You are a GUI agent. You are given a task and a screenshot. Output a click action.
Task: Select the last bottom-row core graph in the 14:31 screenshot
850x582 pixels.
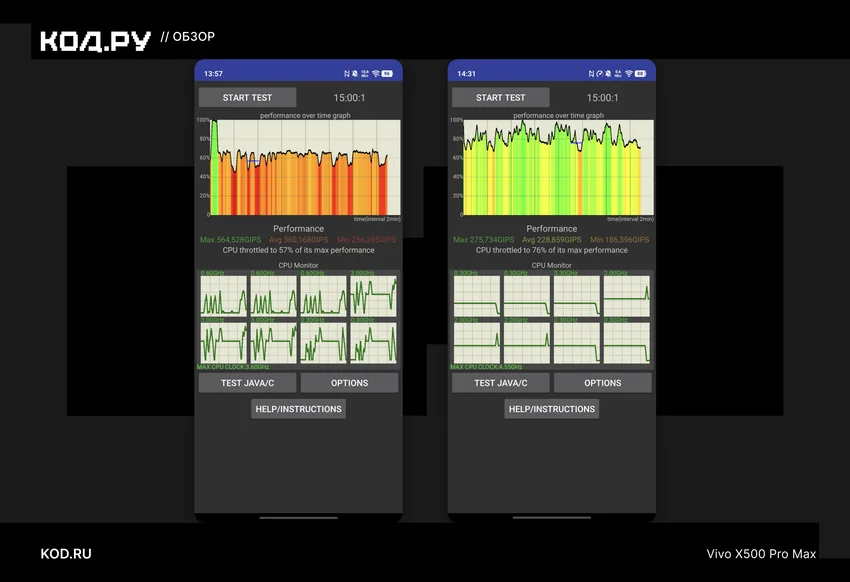point(627,343)
